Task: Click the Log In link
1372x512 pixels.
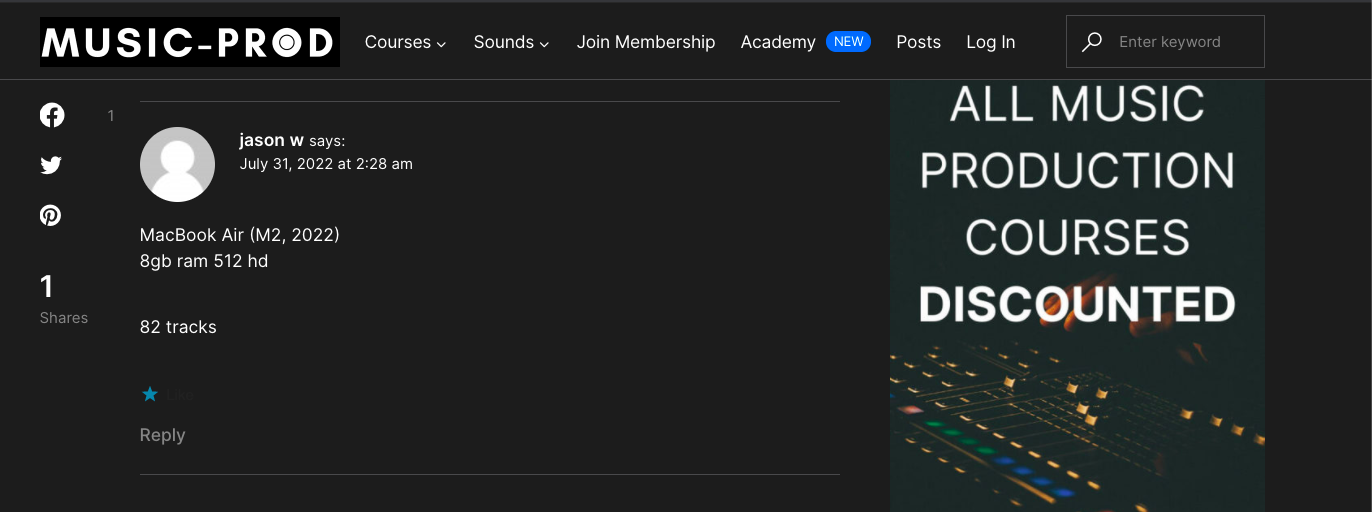Action: (x=990, y=42)
